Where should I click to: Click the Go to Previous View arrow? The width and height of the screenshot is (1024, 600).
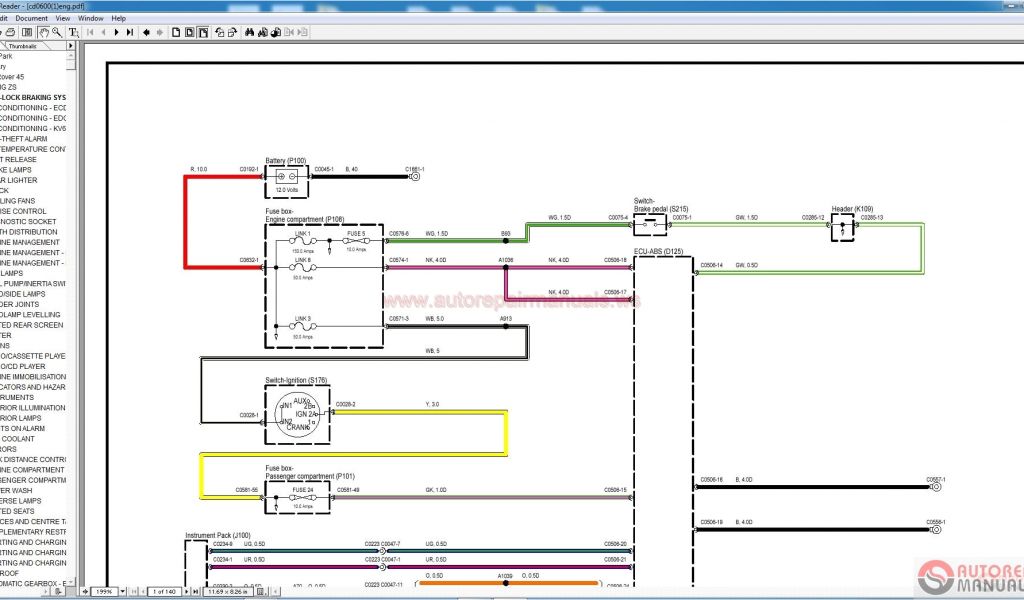pos(147,32)
